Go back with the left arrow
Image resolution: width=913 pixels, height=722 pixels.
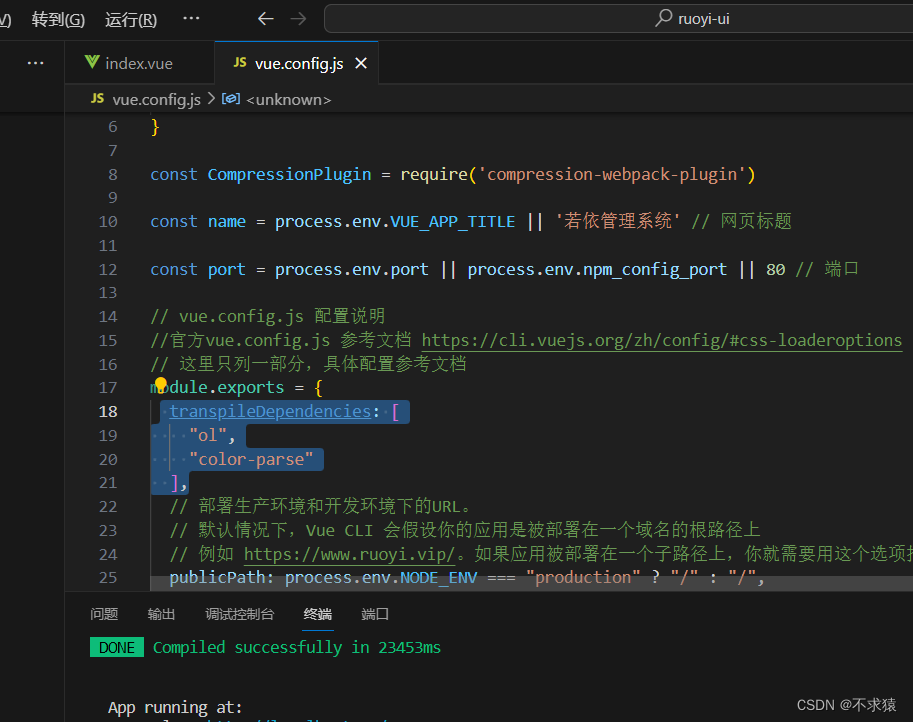point(266,19)
